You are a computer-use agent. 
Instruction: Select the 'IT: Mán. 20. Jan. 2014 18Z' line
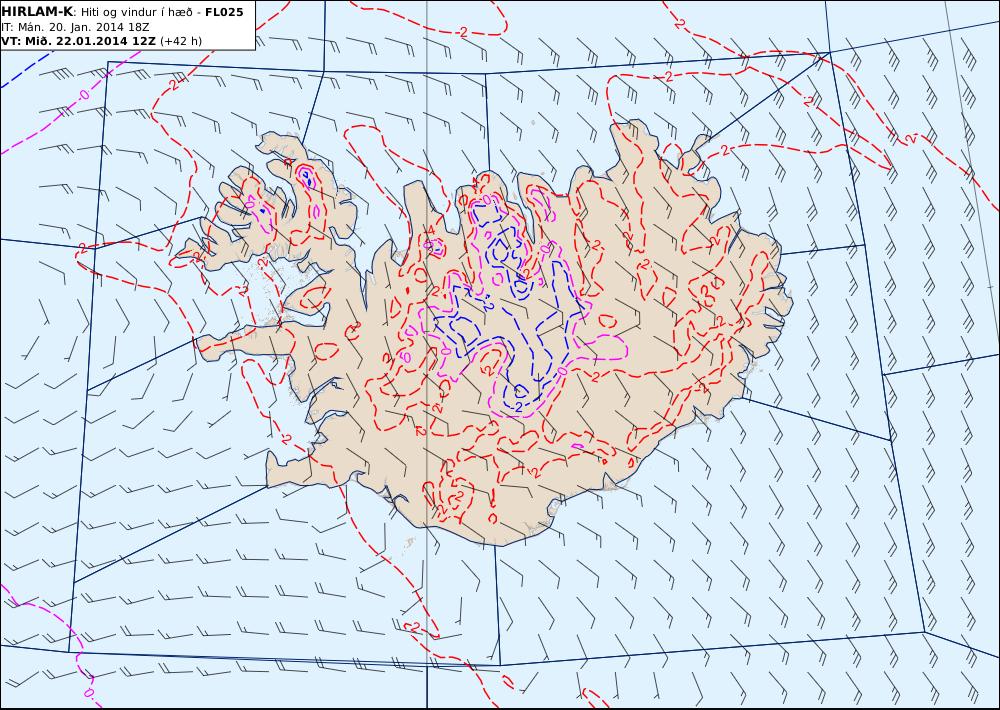[75, 27]
